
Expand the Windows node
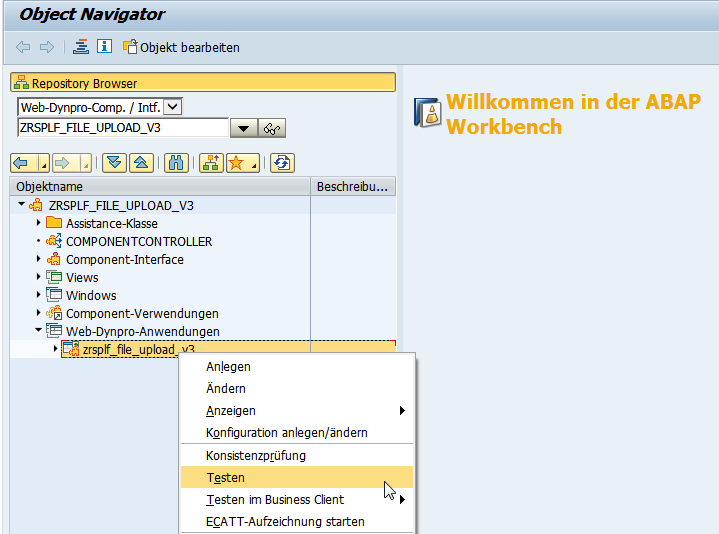(x=39, y=295)
